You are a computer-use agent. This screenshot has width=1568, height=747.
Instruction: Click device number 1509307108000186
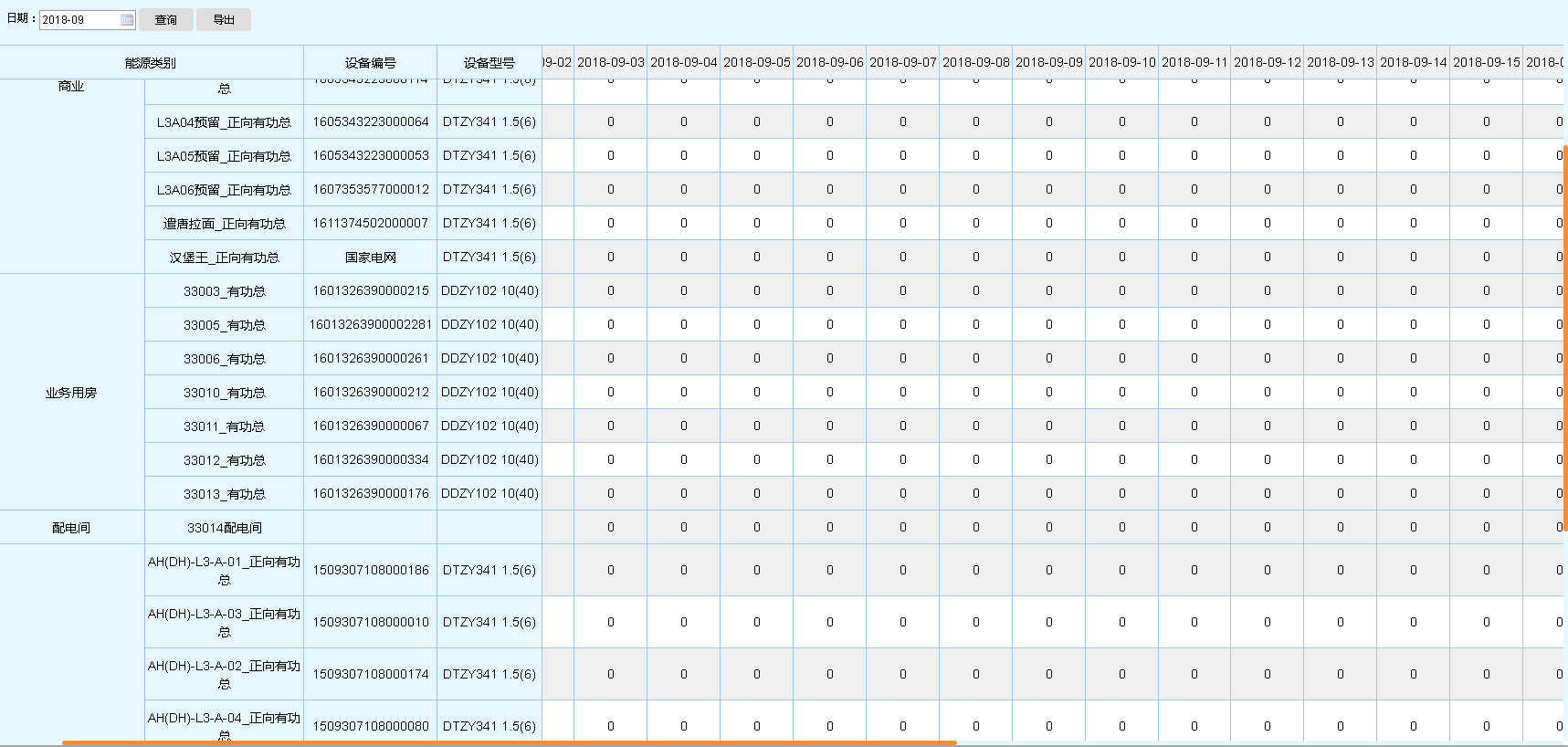pyautogui.click(x=371, y=570)
